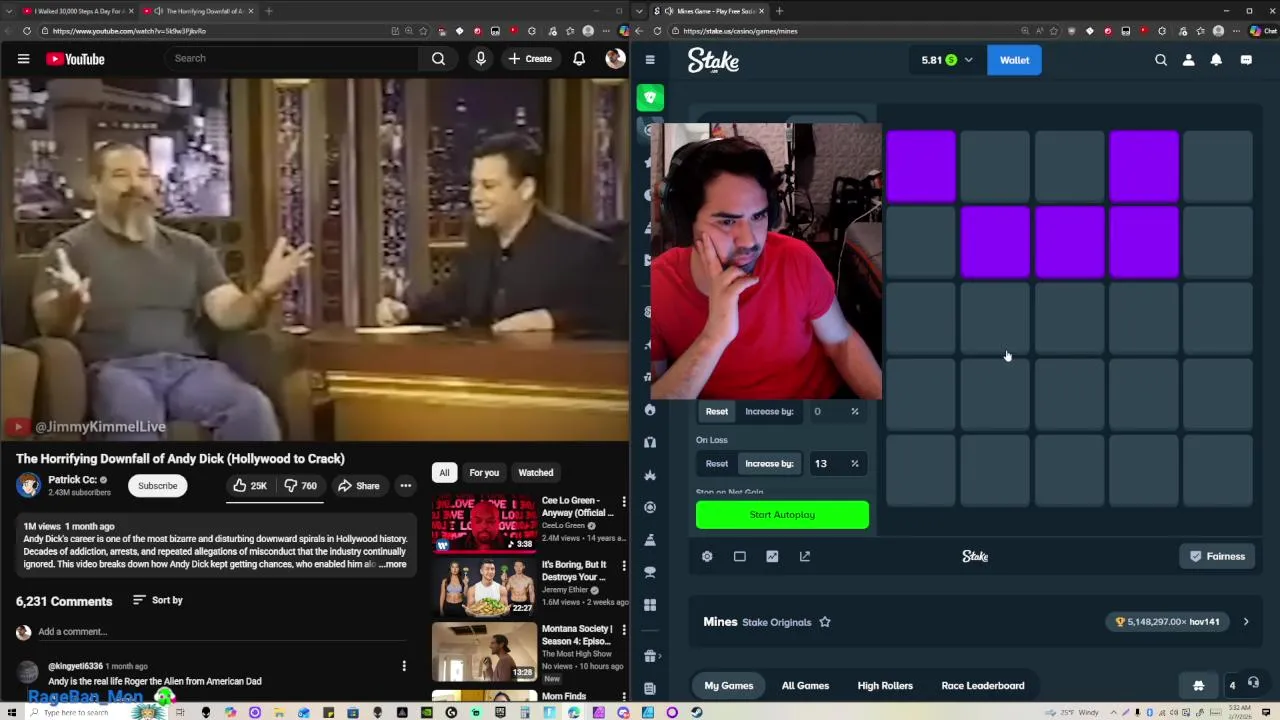Switch to My Games tab

729,686
